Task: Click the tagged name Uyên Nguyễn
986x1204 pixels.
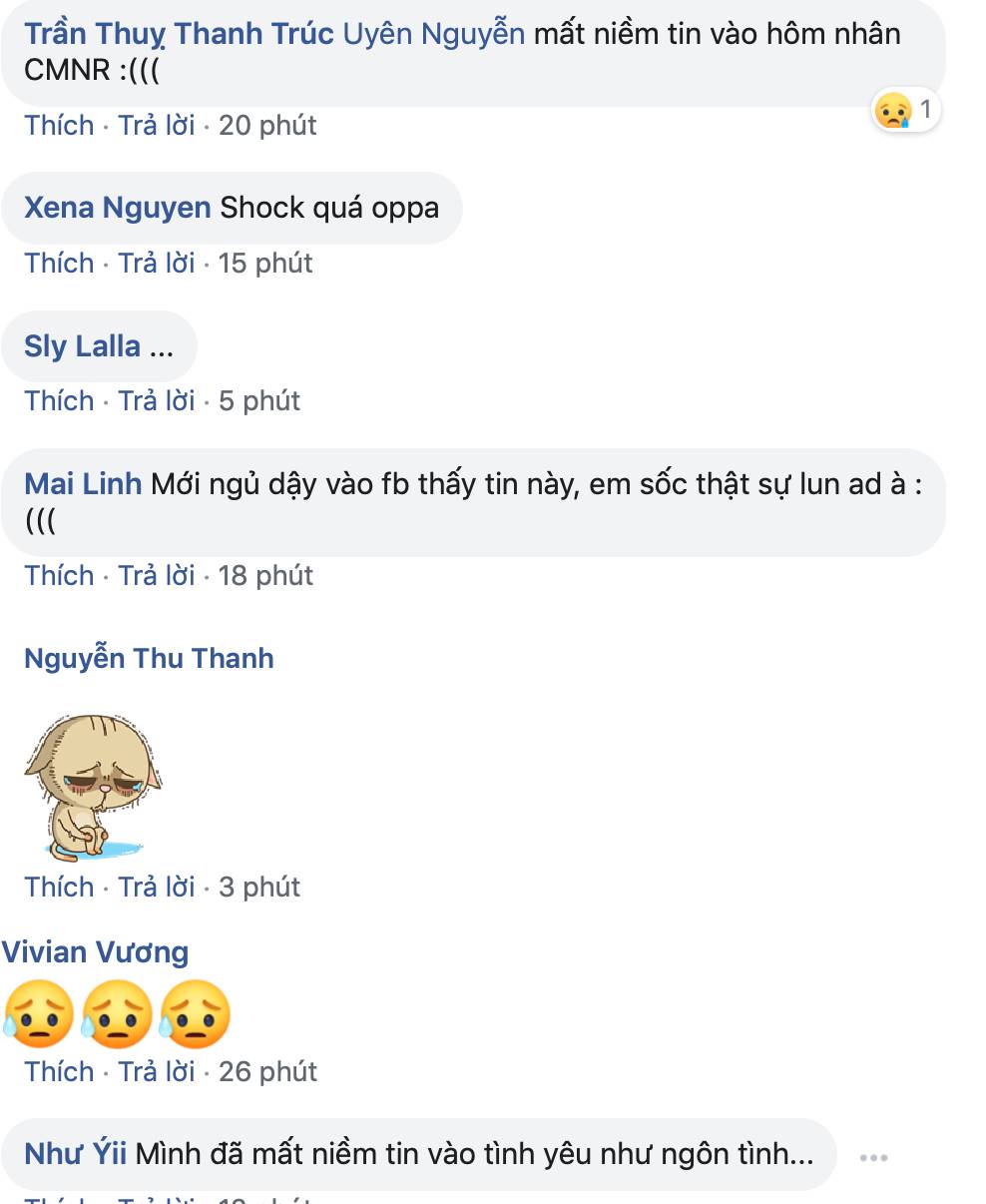Action: tap(433, 33)
